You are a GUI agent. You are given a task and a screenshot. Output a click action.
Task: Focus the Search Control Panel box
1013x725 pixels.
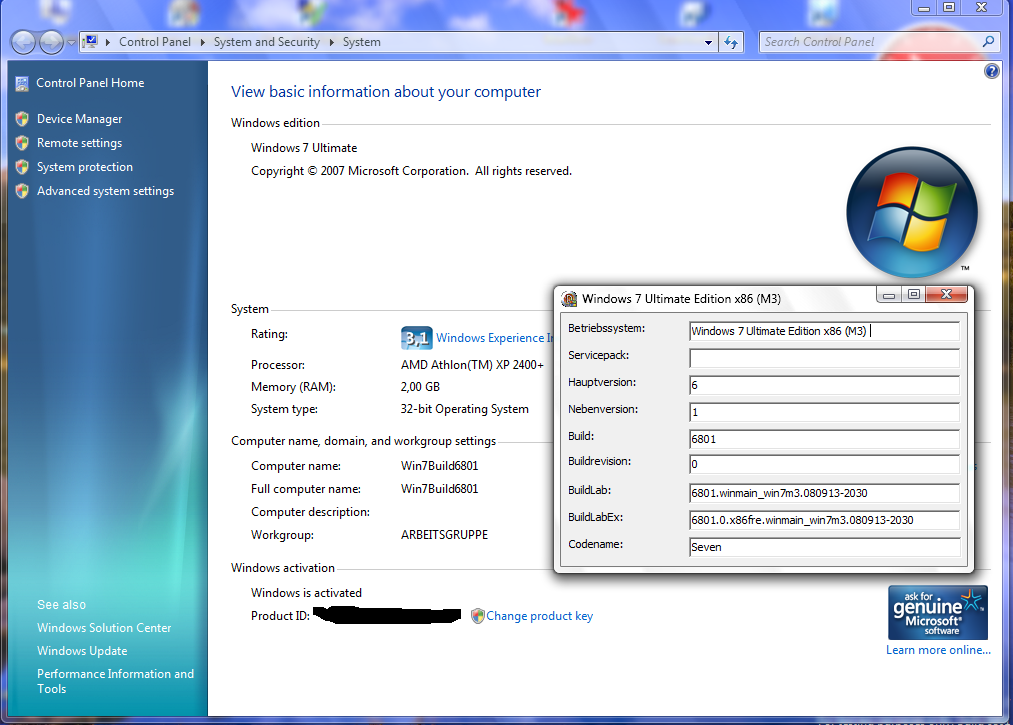(x=869, y=42)
